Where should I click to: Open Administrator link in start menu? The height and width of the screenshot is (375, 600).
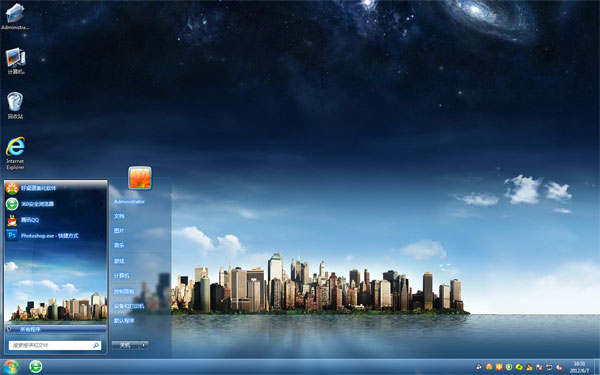point(129,202)
